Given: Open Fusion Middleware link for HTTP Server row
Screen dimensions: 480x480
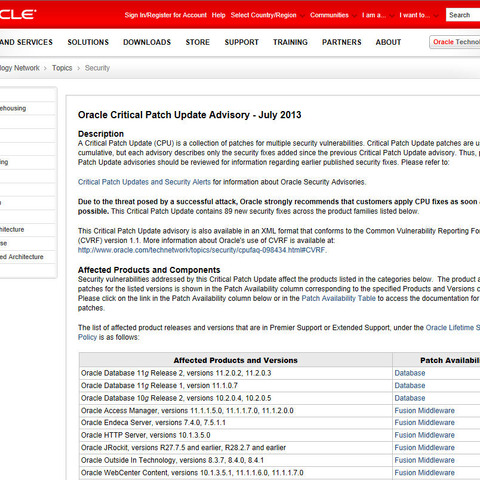Looking at the screenshot, I should point(425,435).
